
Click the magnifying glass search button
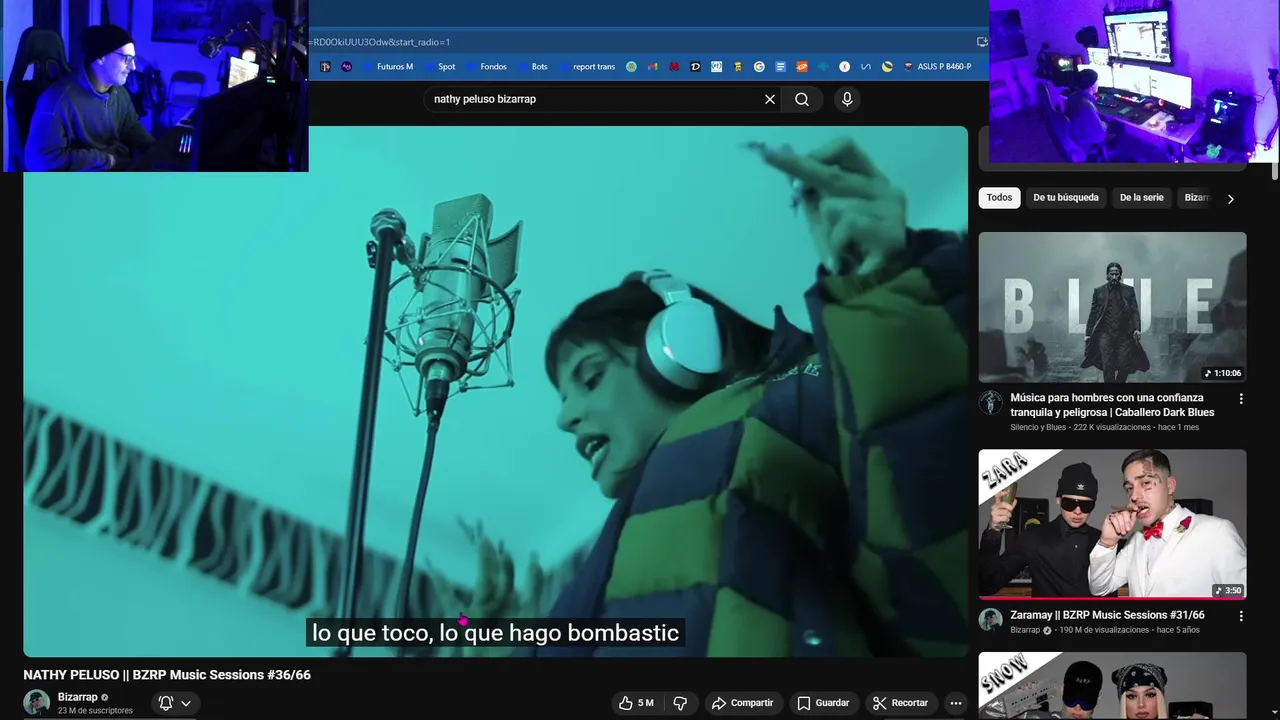point(802,99)
